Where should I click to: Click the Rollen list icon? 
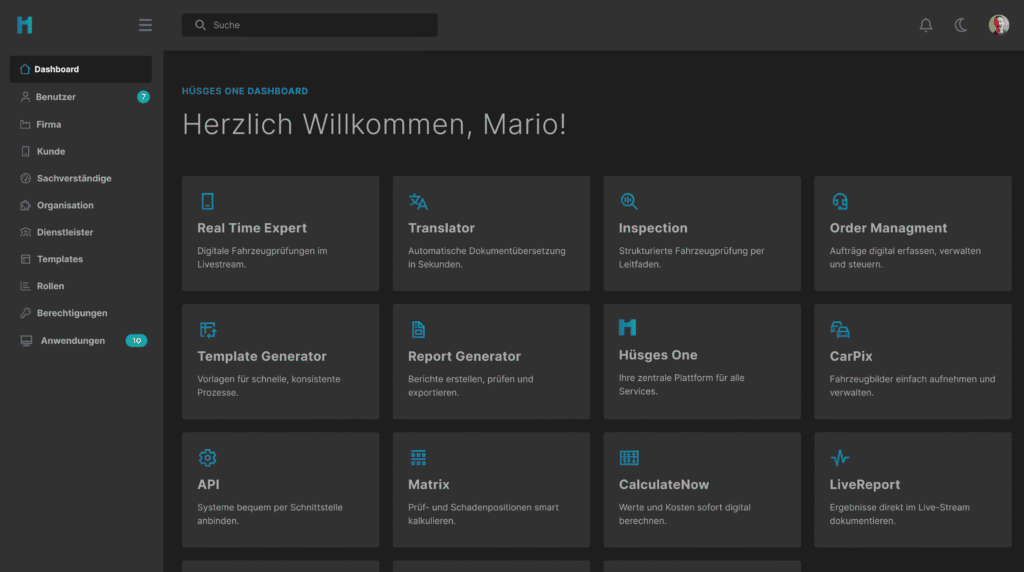click(x=25, y=286)
